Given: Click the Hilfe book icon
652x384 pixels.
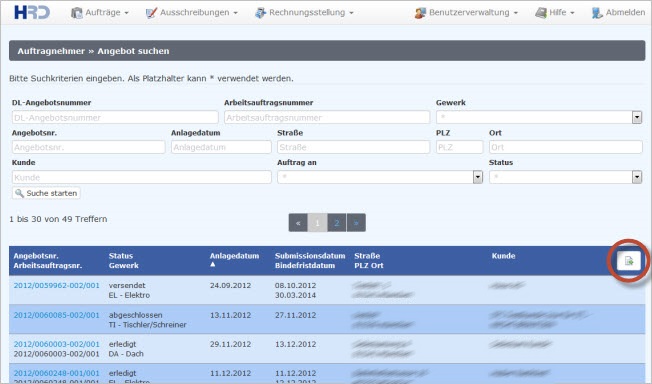Looking at the screenshot, I should click(x=541, y=13).
